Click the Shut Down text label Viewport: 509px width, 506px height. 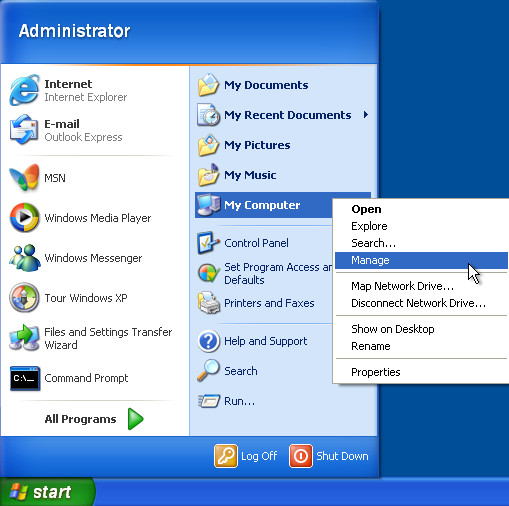tap(342, 456)
